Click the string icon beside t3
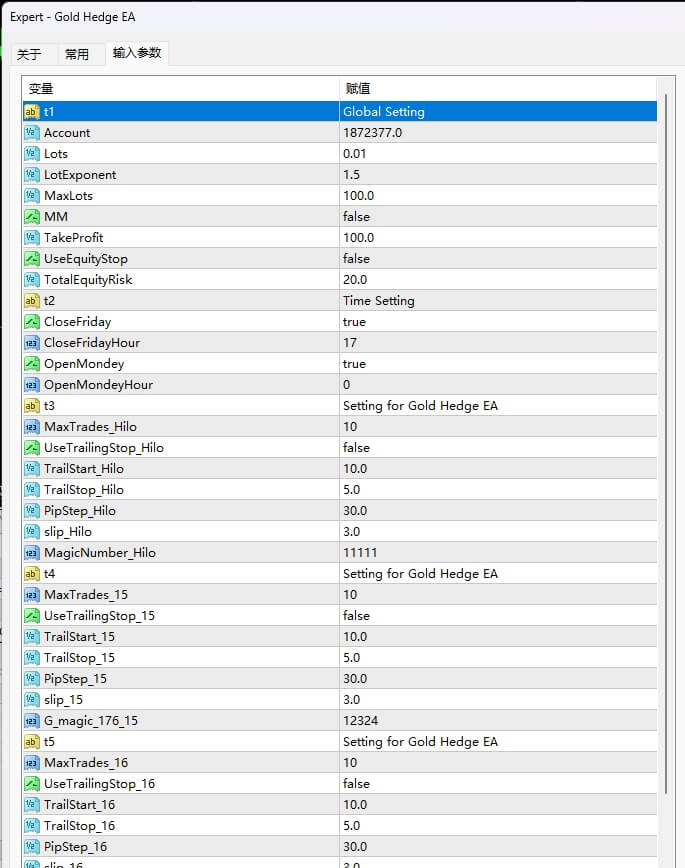 coord(31,406)
